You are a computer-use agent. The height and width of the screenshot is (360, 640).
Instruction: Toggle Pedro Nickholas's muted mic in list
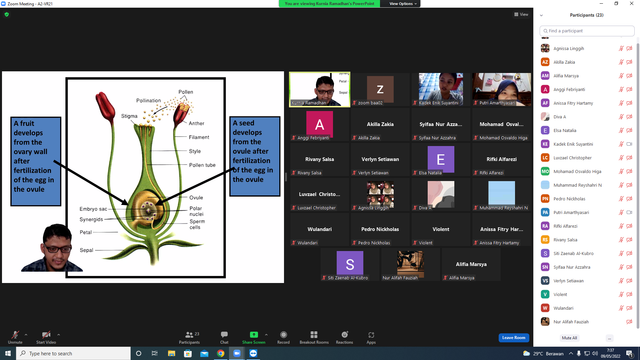pos(621,199)
